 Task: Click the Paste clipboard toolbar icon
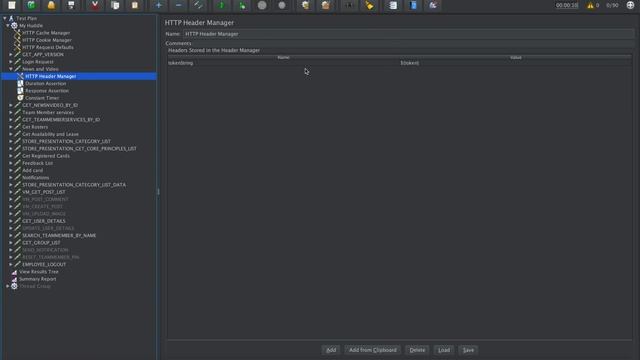pos(135,5)
